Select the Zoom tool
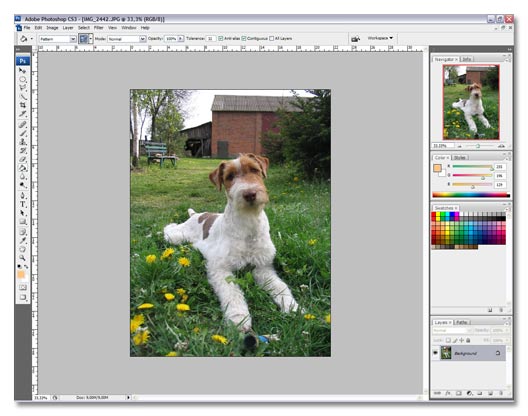The height and width of the screenshot is (416, 528). pos(22,258)
